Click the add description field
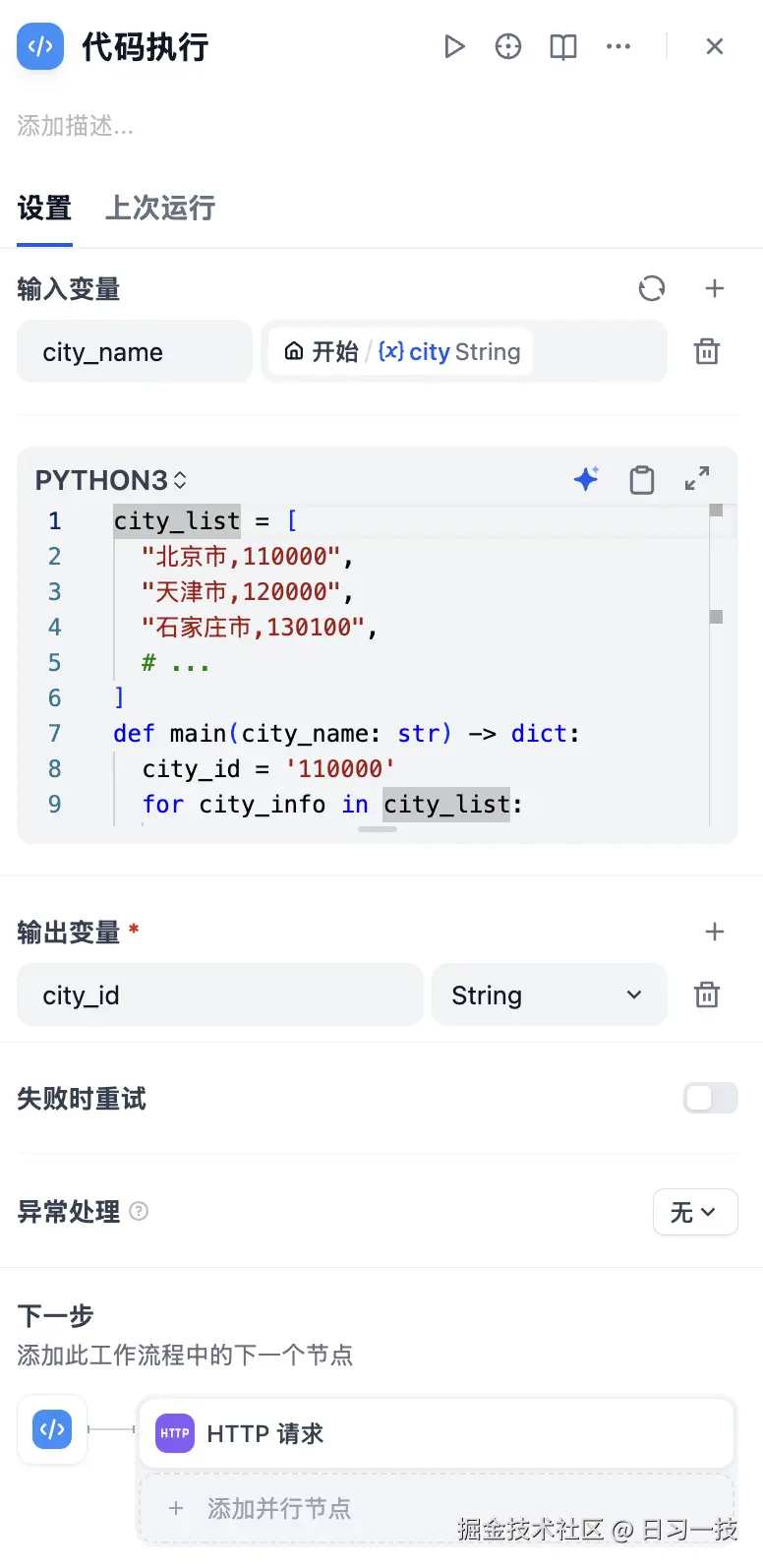The height and width of the screenshot is (1568, 763). click(76, 126)
